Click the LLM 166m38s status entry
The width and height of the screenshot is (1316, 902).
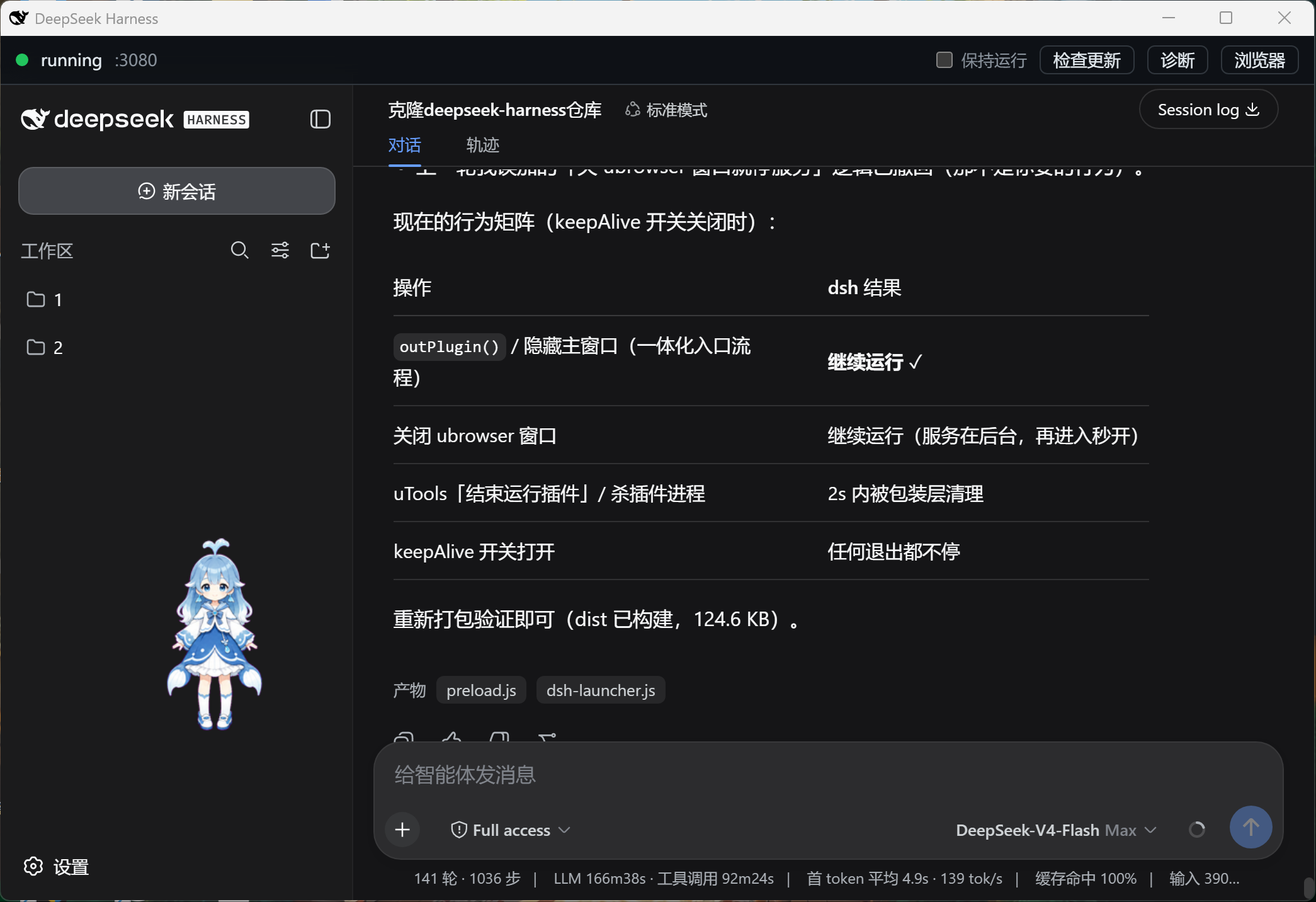point(664,878)
